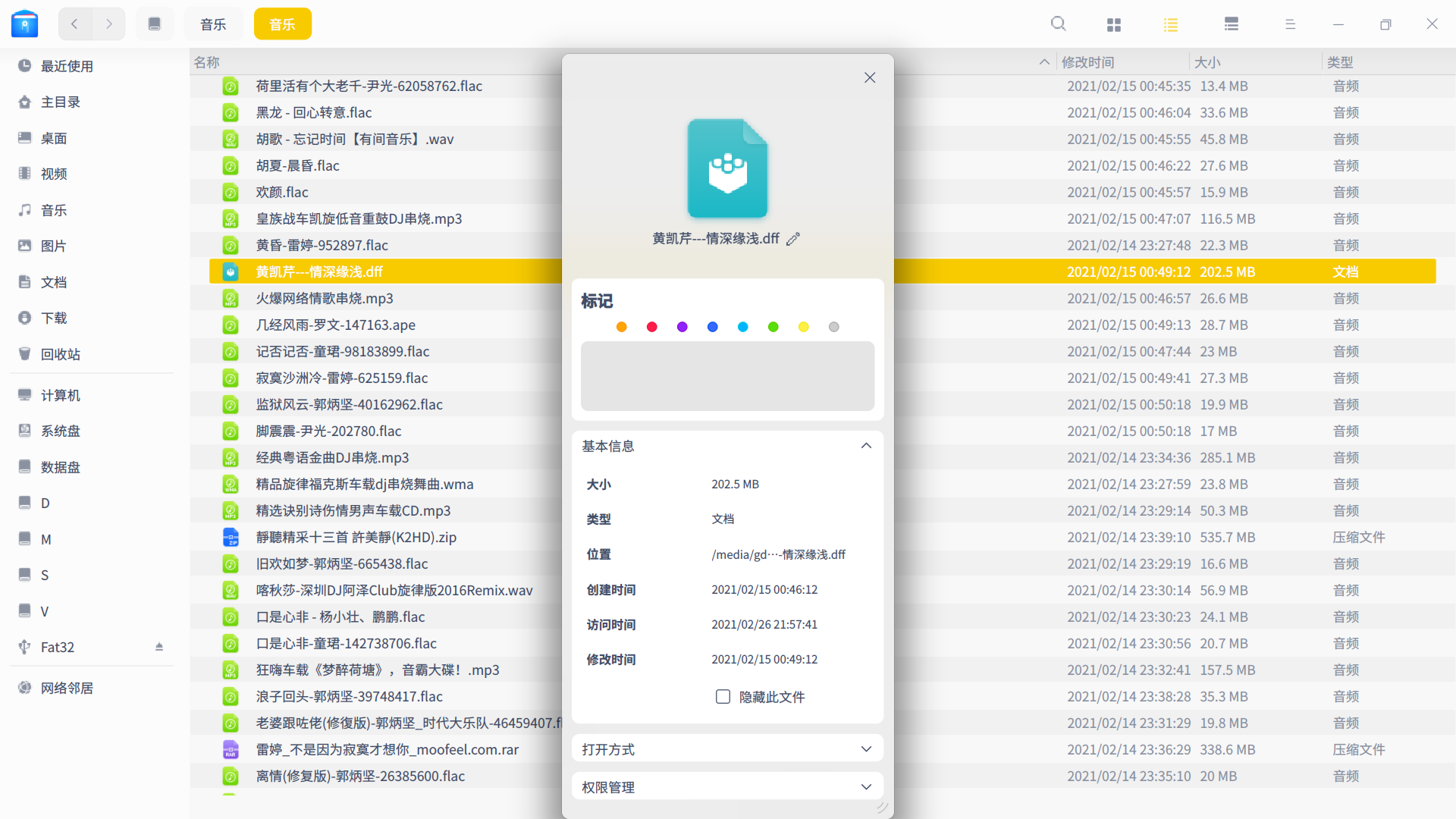Switch to icon grid view

tap(1113, 24)
